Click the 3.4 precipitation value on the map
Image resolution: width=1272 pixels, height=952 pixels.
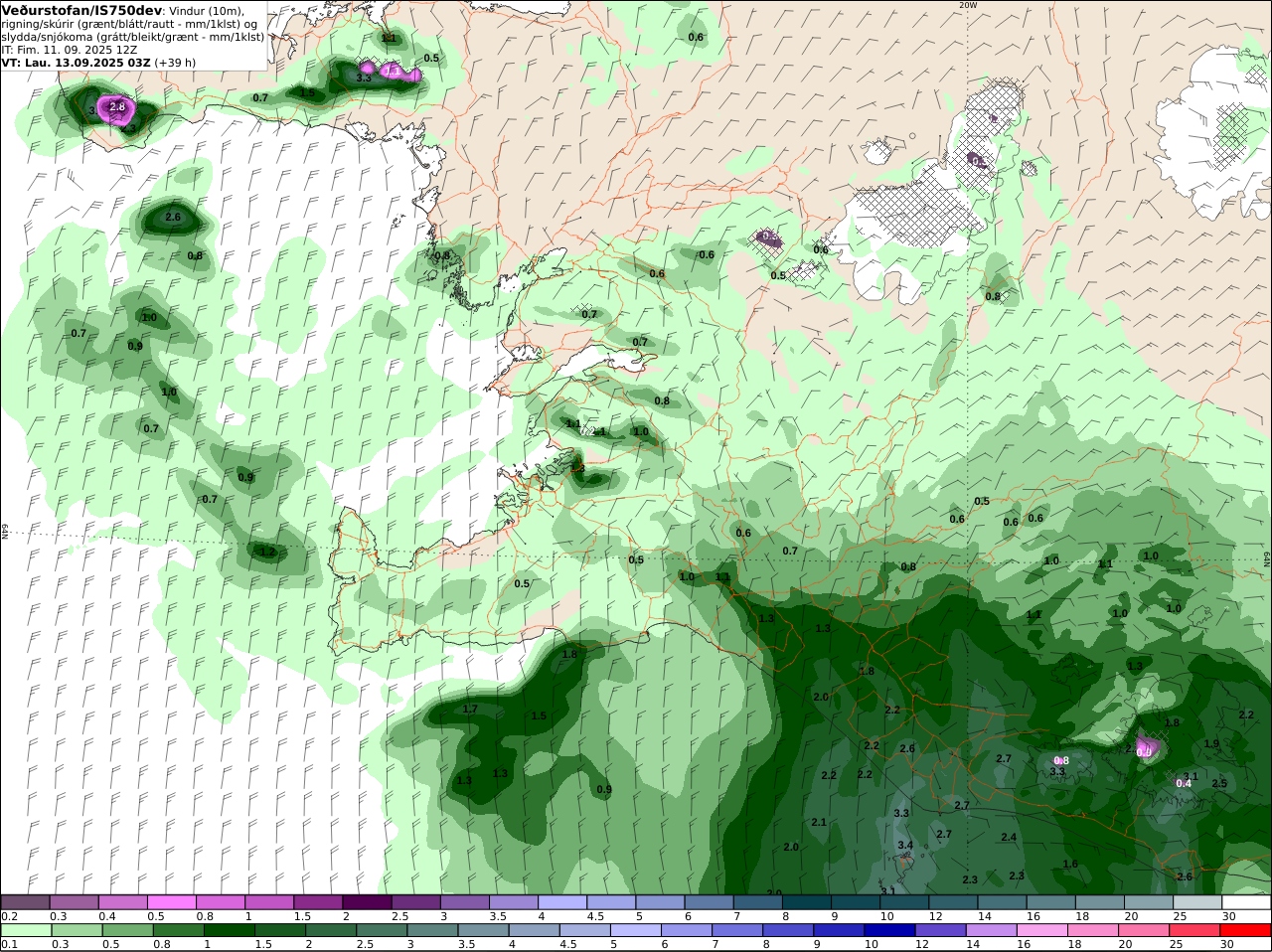905,846
